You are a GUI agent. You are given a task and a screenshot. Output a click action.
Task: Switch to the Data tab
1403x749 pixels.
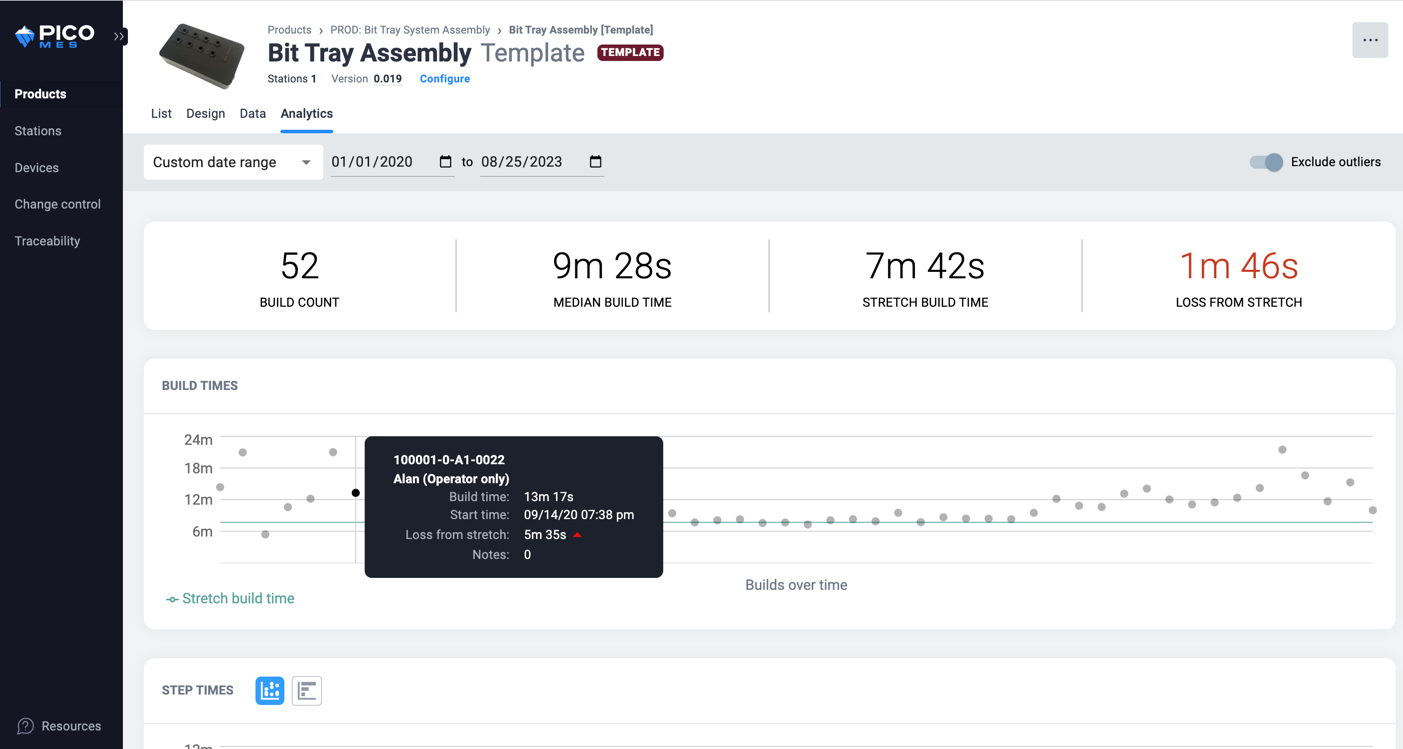pyautogui.click(x=253, y=114)
